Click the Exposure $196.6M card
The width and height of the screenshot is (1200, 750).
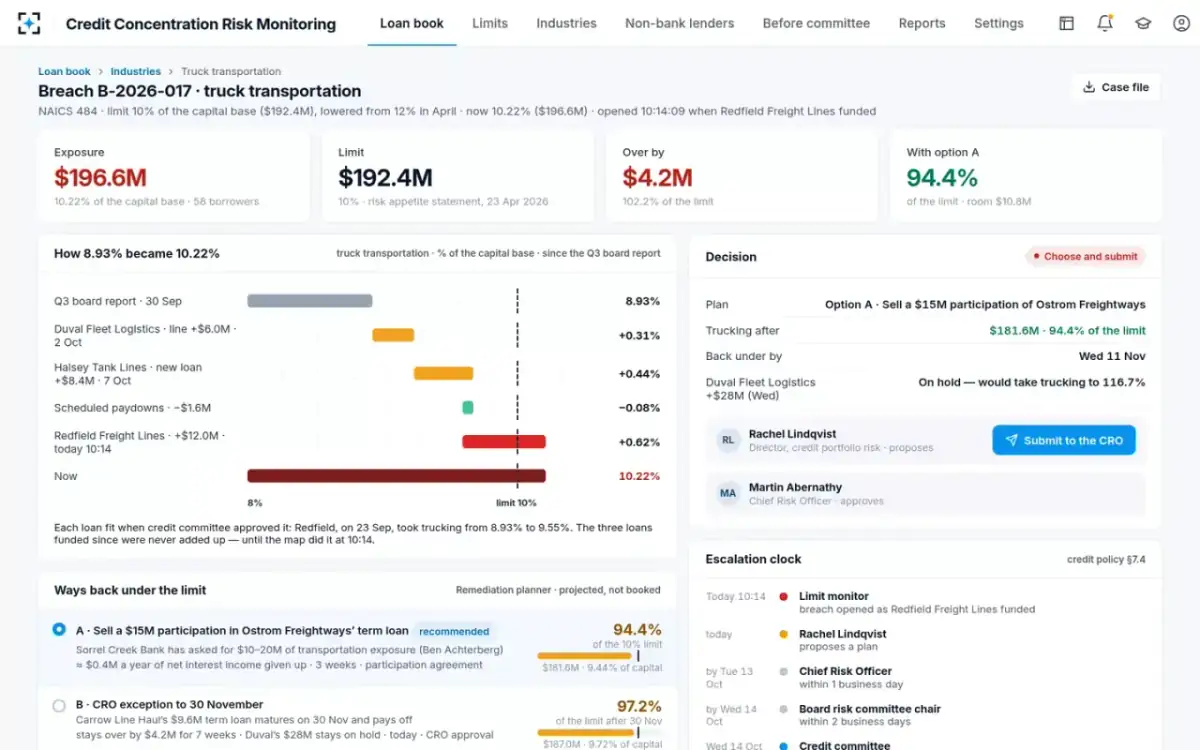pyautogui.click(x=174, y=176)
